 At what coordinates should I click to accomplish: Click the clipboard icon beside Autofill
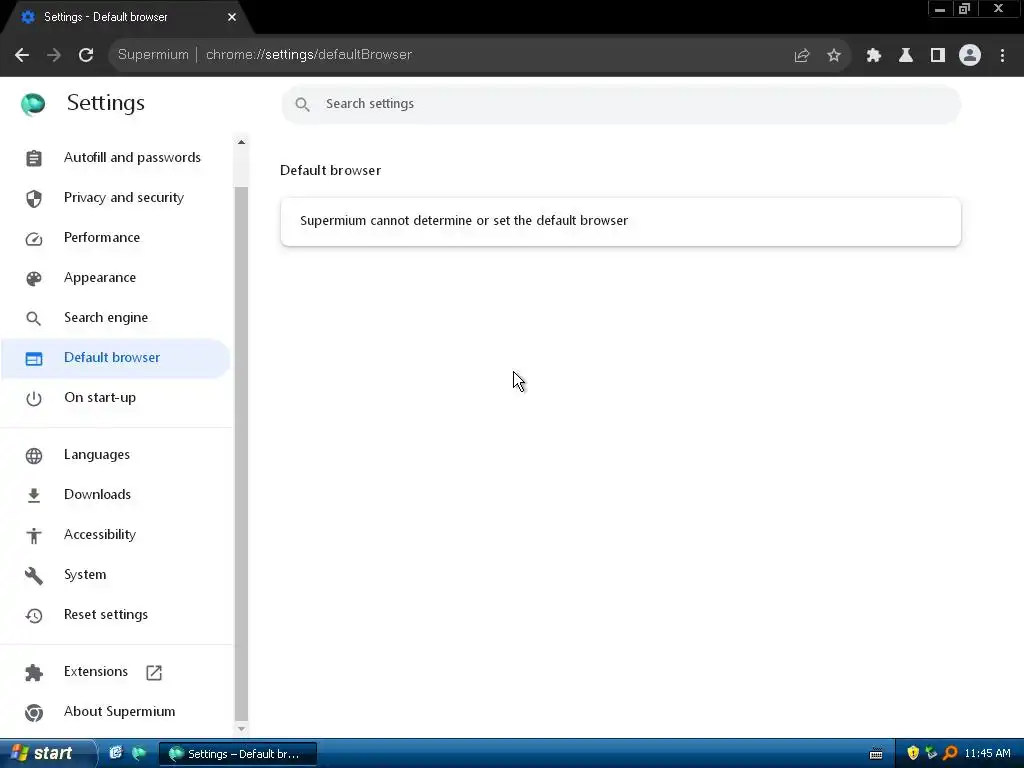[x=34, y=158]
